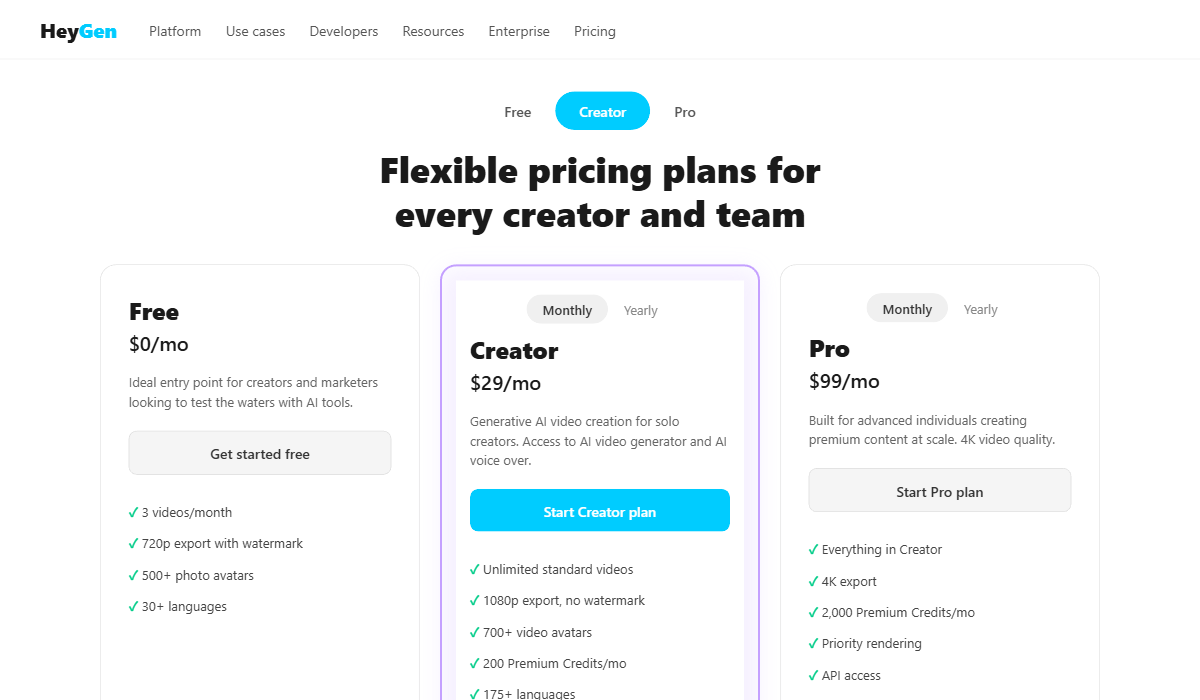
Task: Click the checkmark beside Priority rendering
Action: tap(813, 644)
